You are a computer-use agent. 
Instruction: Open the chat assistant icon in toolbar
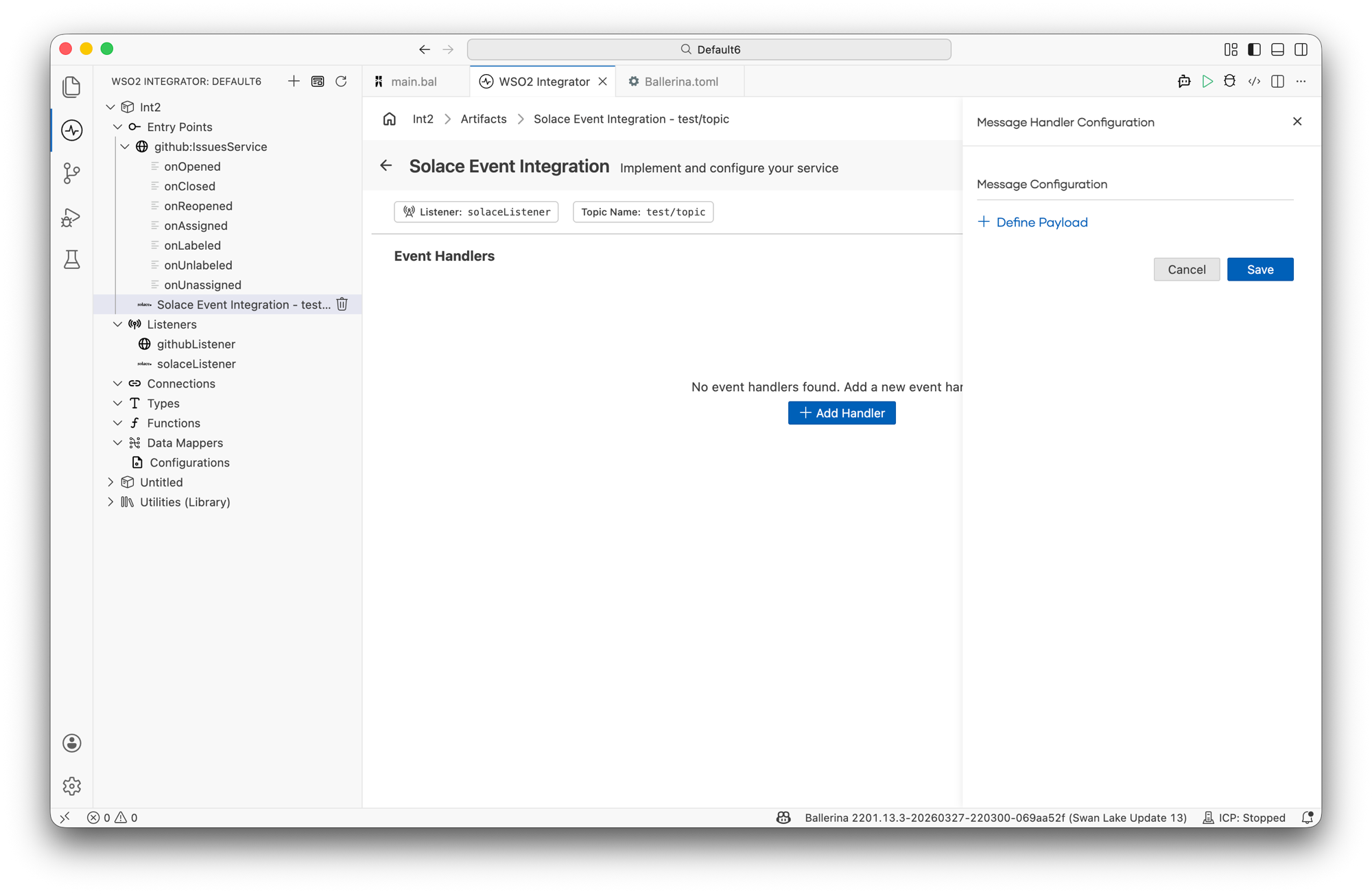(x=1184, y=81)
